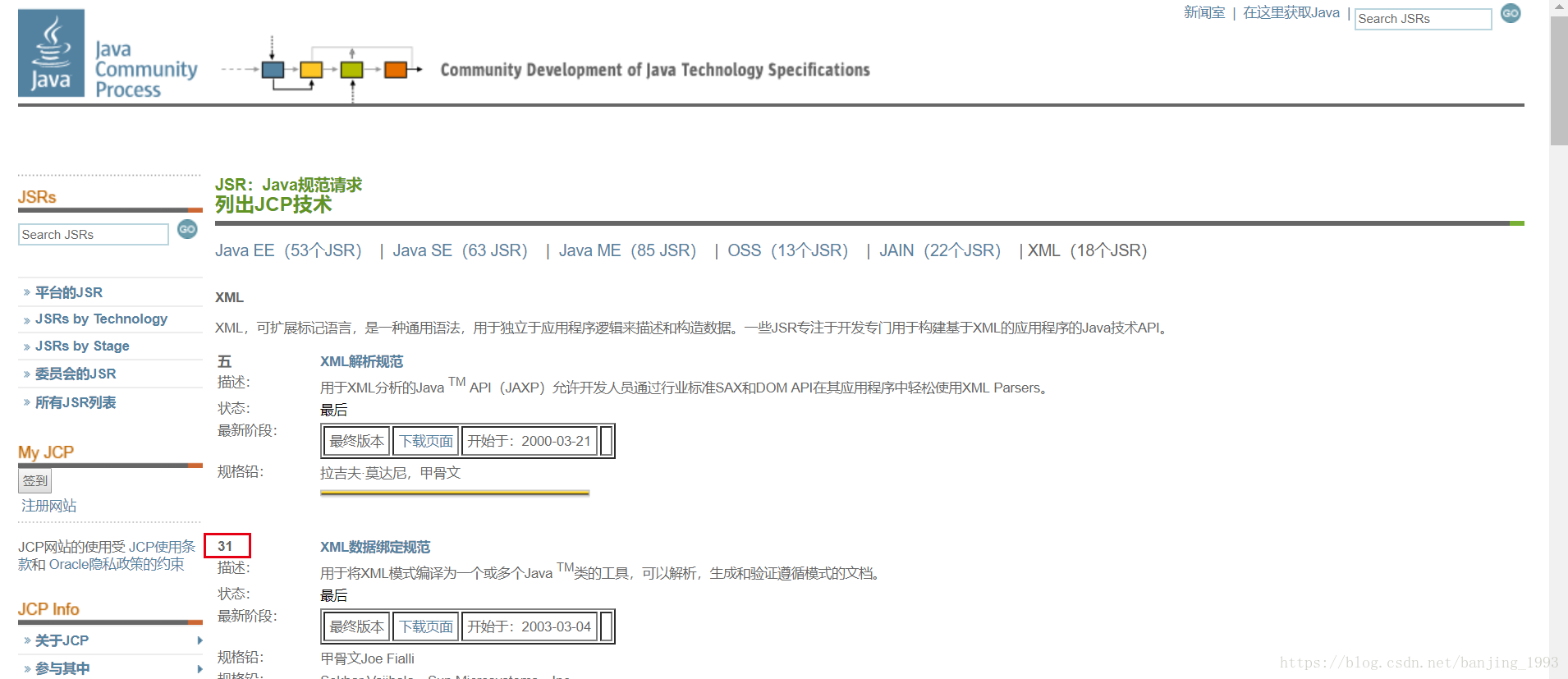Click the top-right GO search button
The height and width of the screenshot is (679, 1568).
(x=1511, y=13)
